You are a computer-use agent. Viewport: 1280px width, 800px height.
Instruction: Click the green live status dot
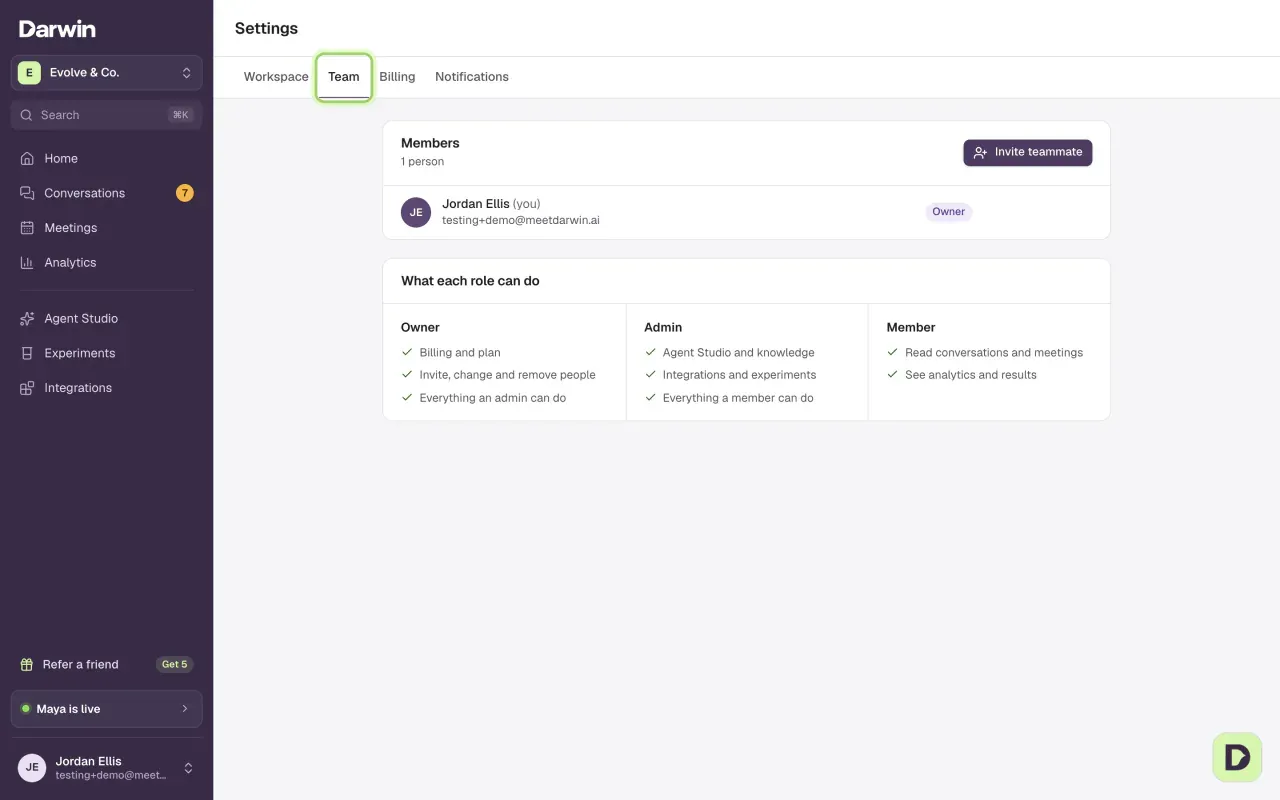(26, 709)
